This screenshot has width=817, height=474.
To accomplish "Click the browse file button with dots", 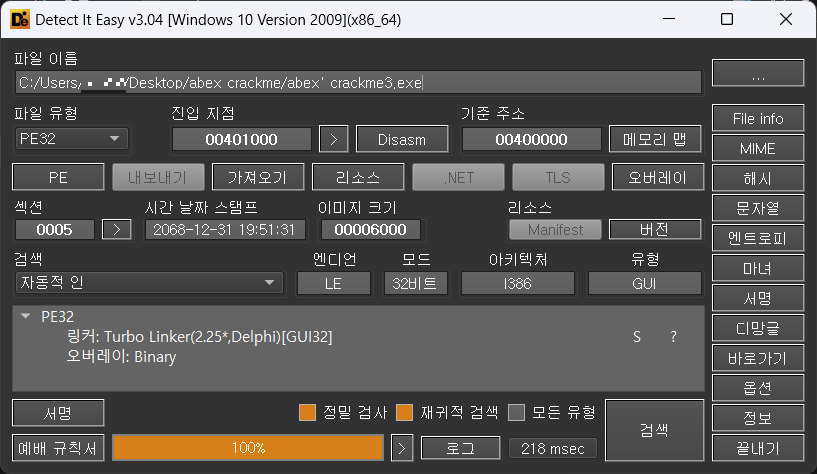I will 758,73.
